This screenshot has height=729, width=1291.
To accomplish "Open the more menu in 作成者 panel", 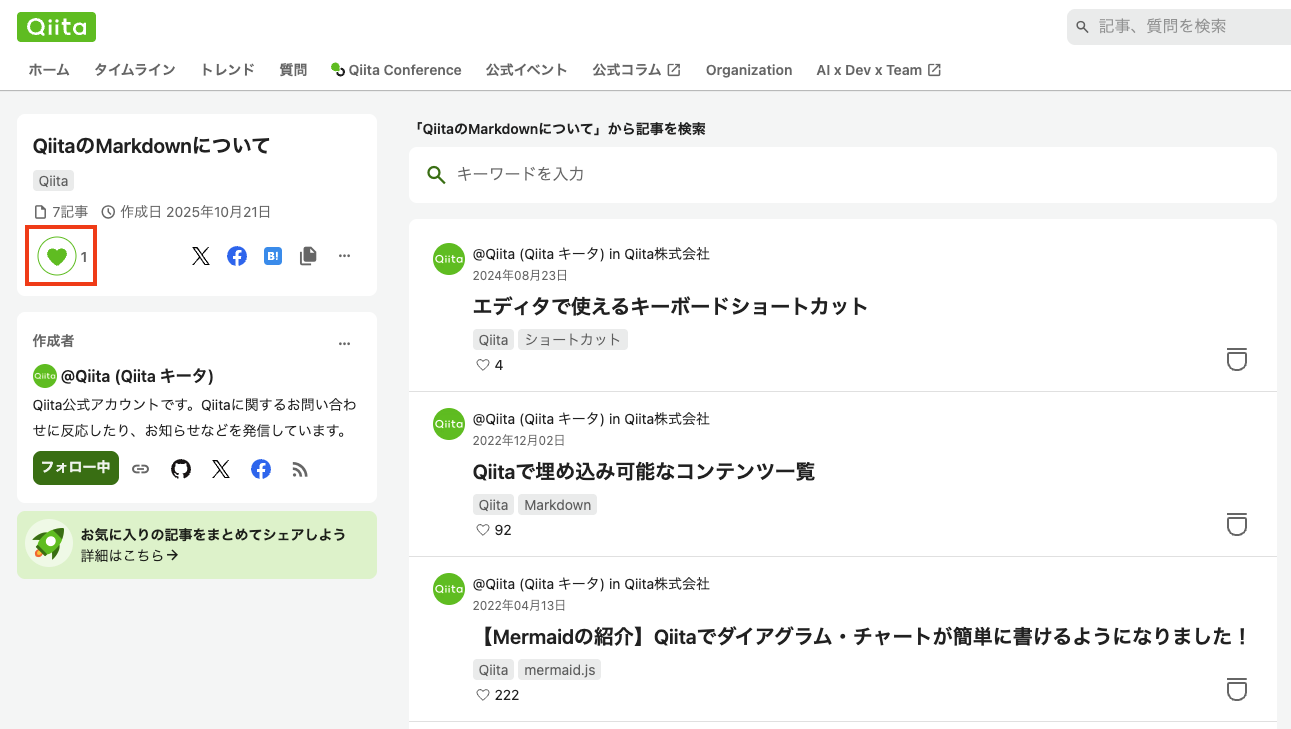I will click(344, 343).
